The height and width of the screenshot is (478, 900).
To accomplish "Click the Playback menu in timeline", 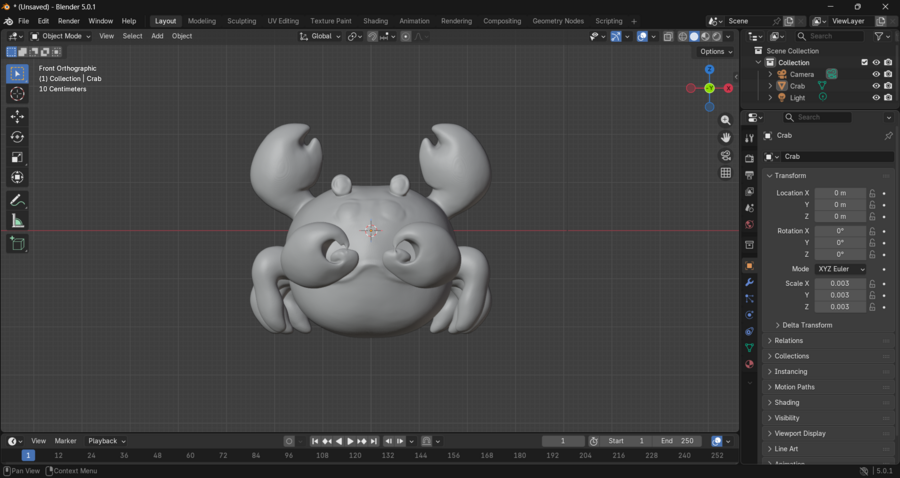I will point(106,441).
